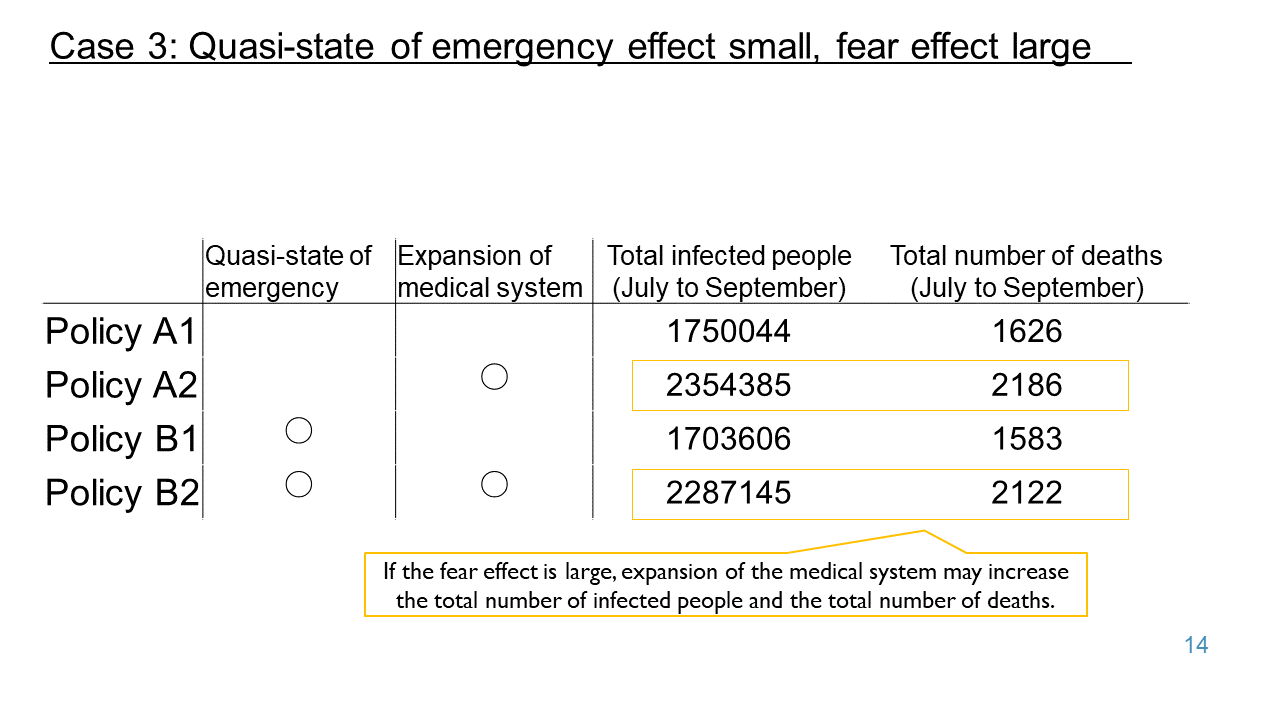Select the Policy A1 row label
Screen dimensions: 1280x720
(x=121, y=332)
